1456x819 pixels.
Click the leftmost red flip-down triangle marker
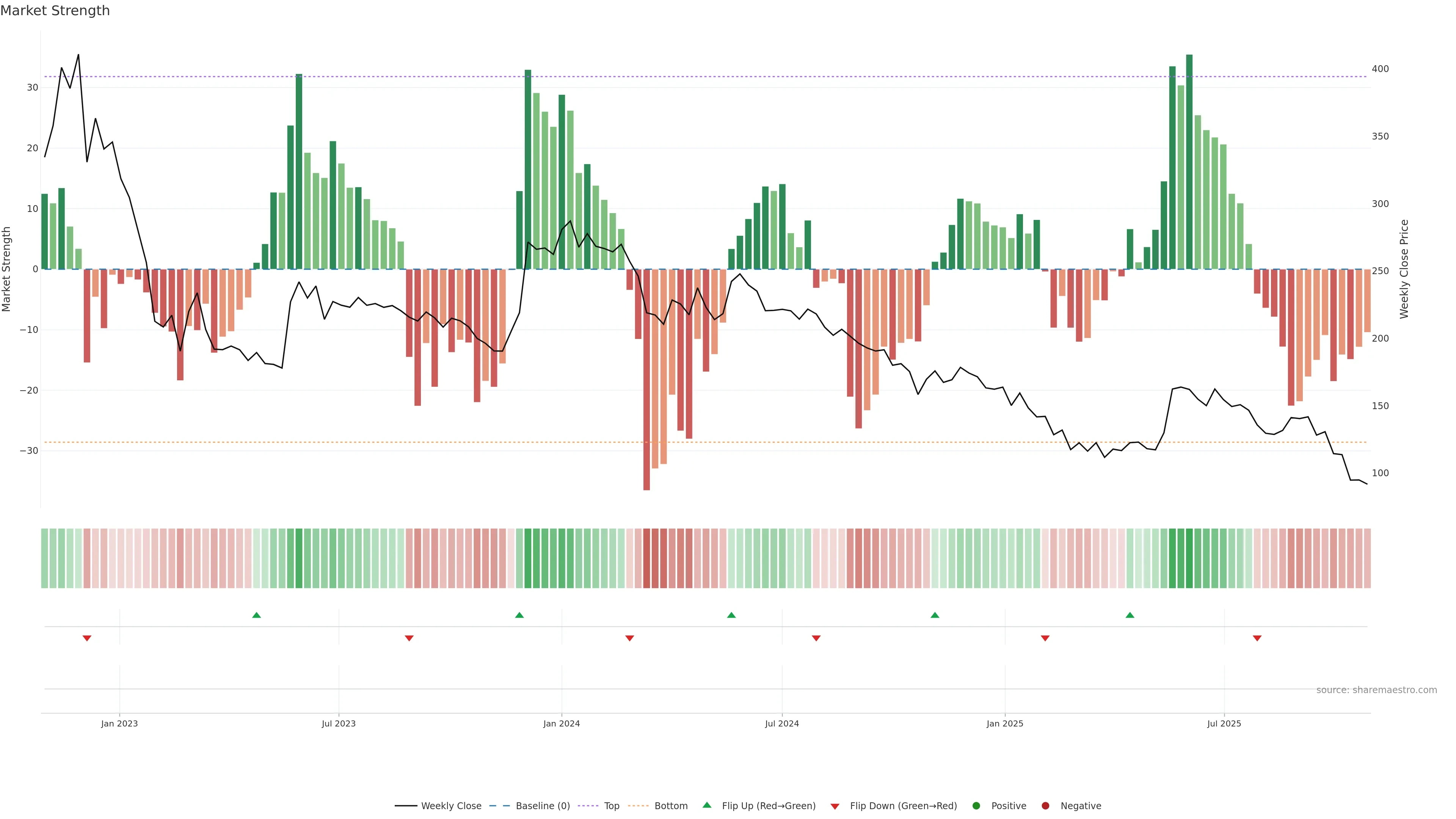click(x=87, y=638)
